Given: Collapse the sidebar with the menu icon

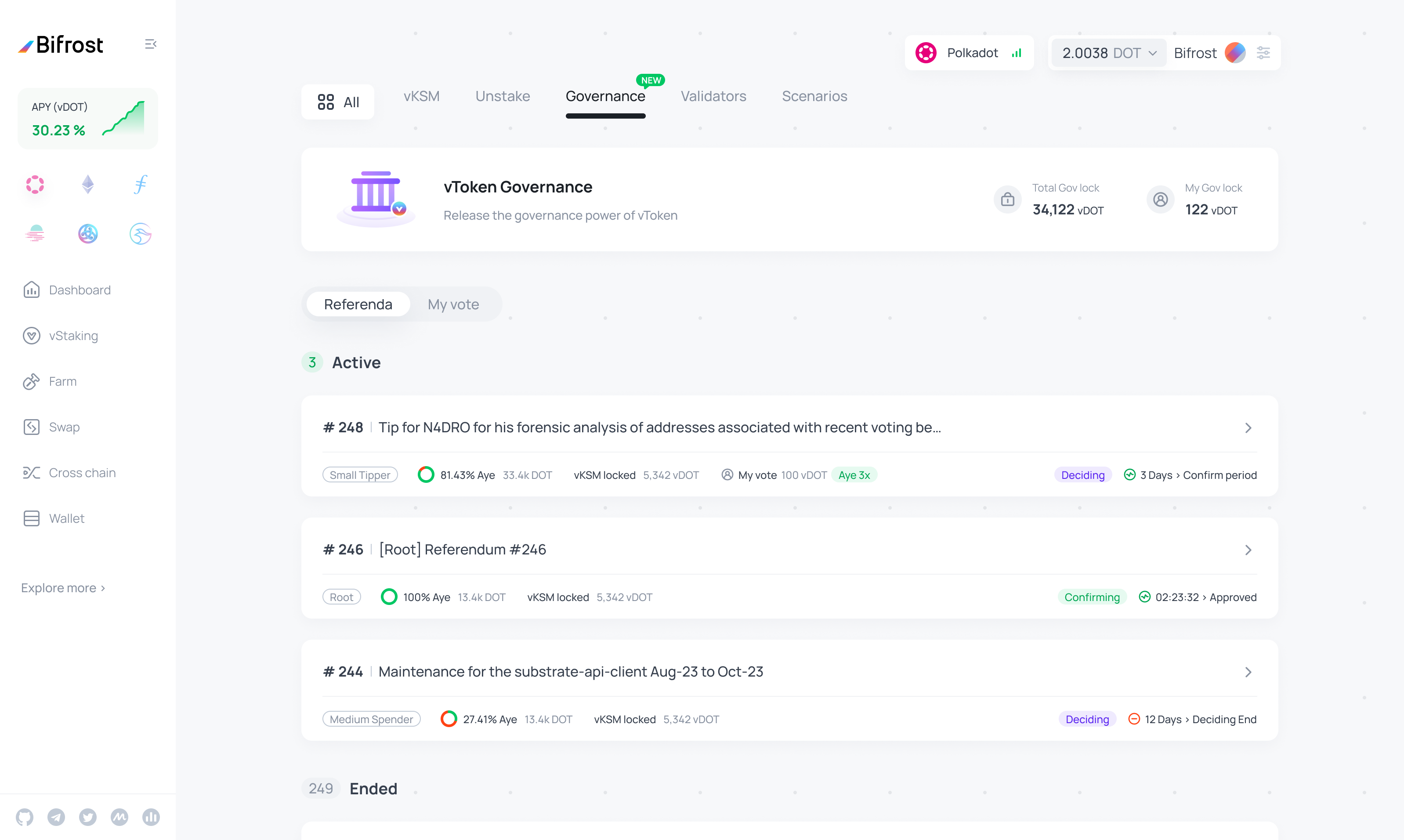Looking at the screenshot, I should tap(151, 44).
